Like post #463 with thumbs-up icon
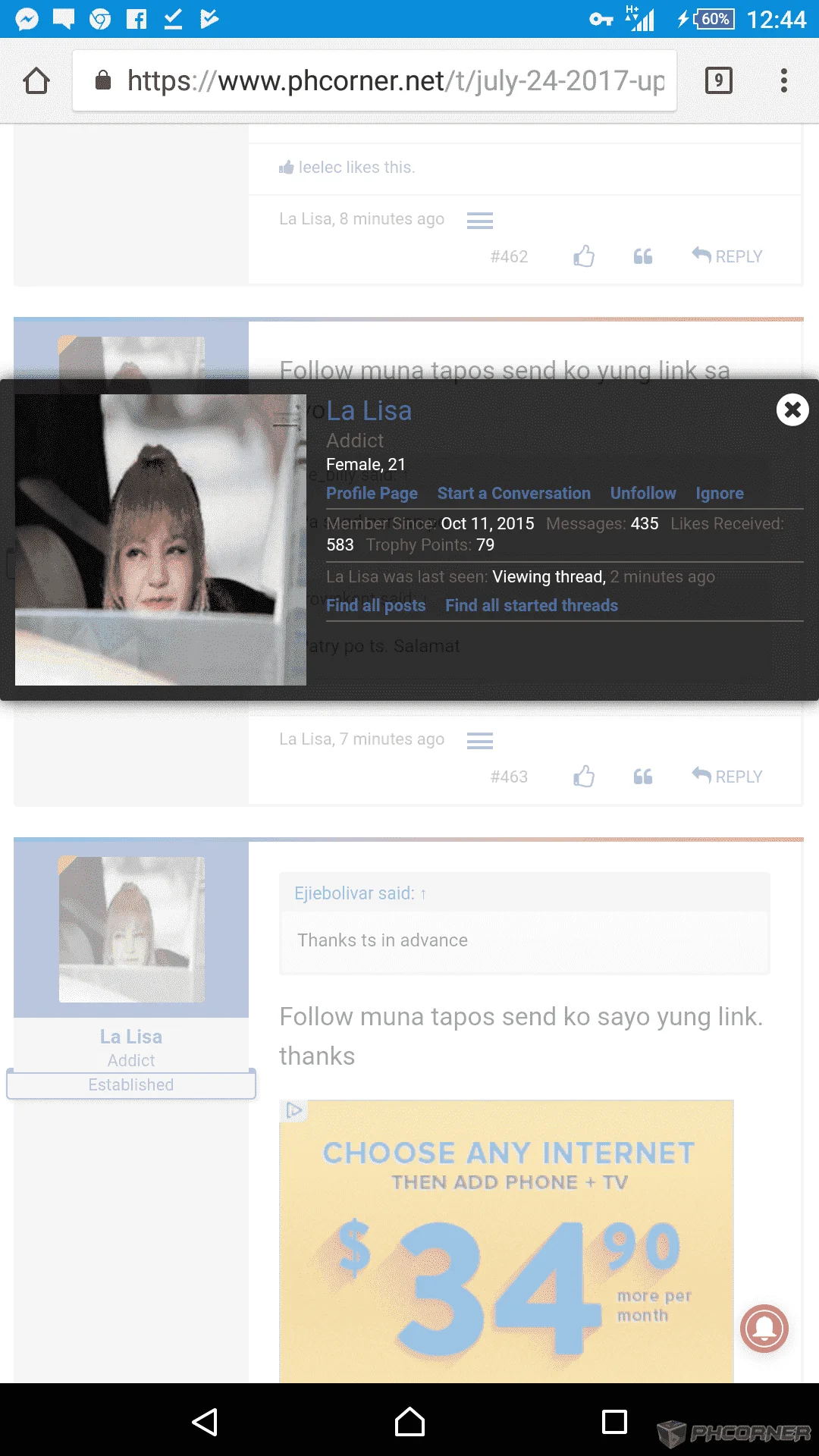Screen dimensions: 819x1456 584,777
